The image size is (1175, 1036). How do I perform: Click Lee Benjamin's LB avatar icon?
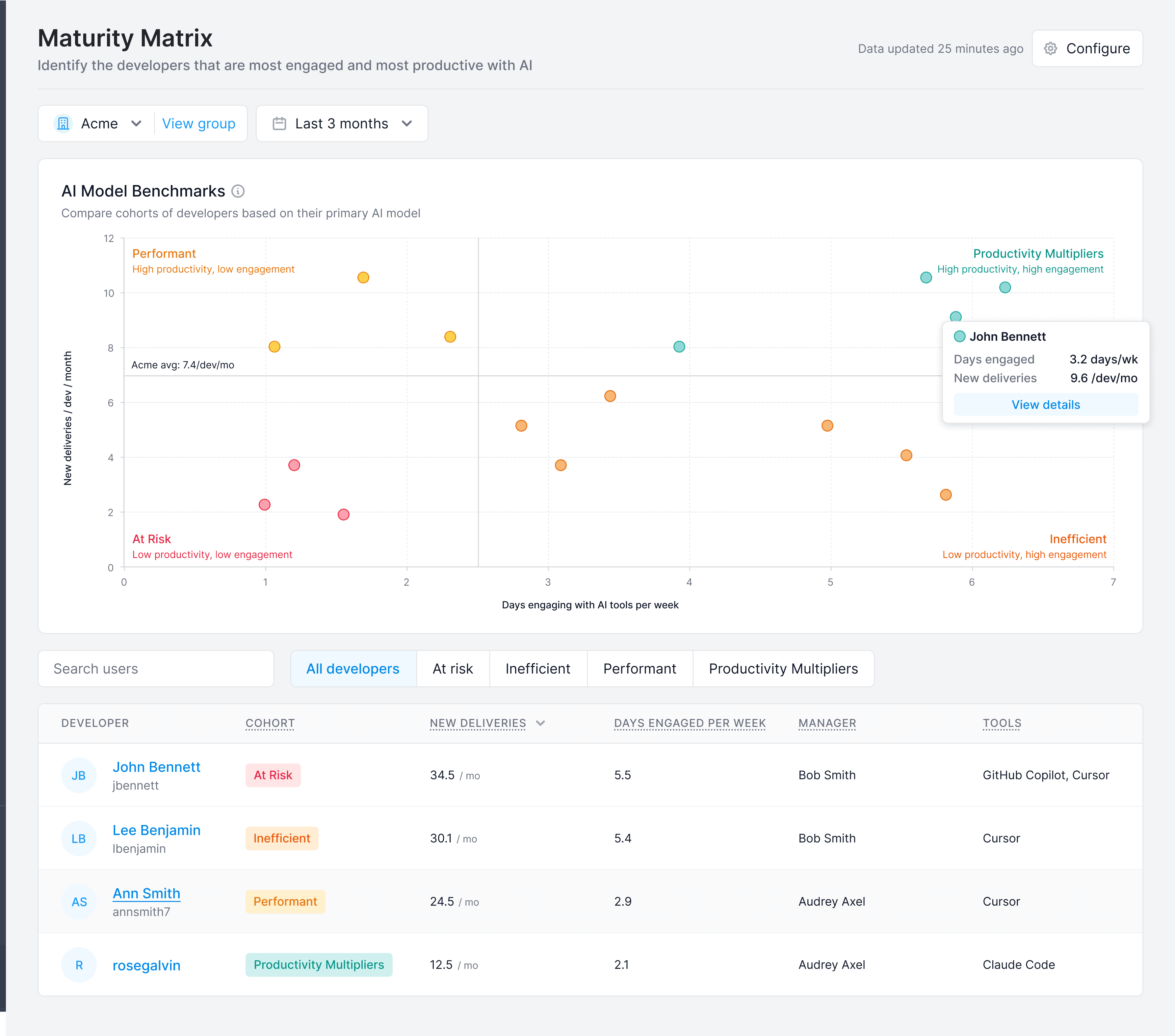(x=79, y=838)
